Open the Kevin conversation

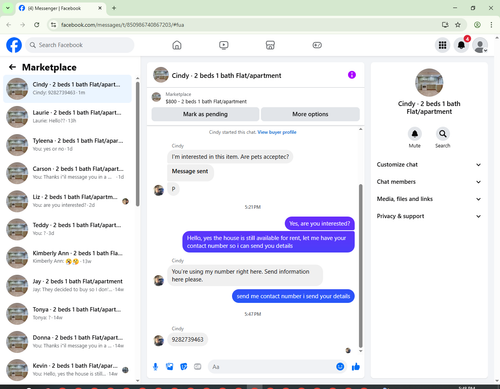point(67,370)
